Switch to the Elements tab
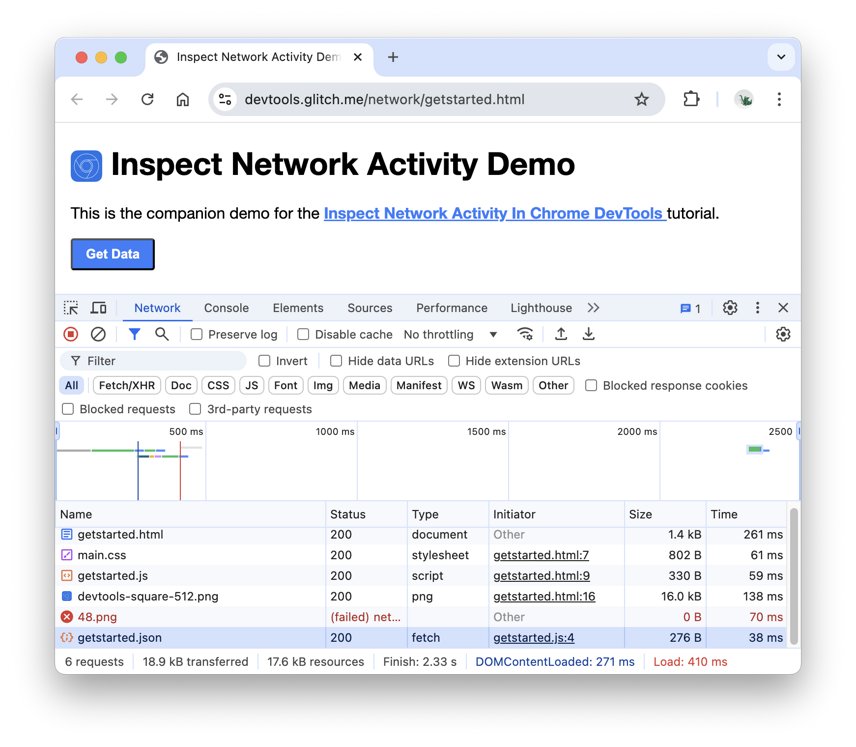Screen dimensions: 856x747 click(298, 308)
